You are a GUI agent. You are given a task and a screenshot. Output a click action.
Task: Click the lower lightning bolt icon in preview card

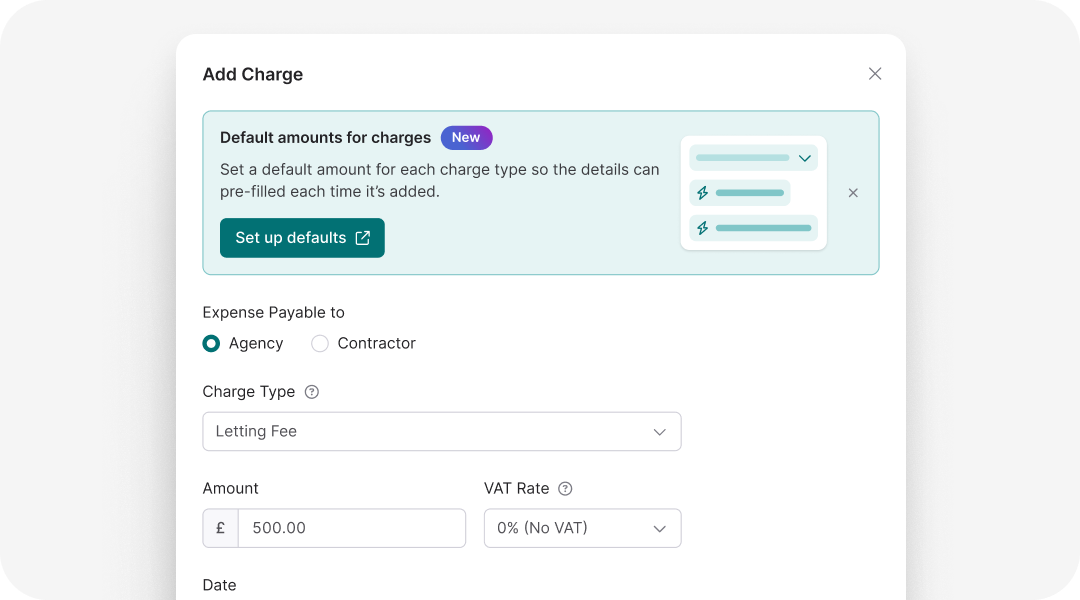(x=703, y=228)
